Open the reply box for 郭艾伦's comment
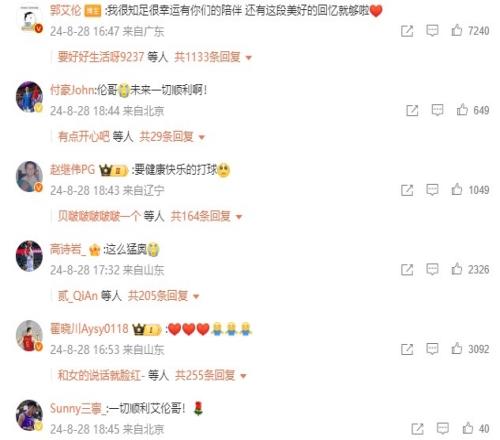 [x=432, y=31]
